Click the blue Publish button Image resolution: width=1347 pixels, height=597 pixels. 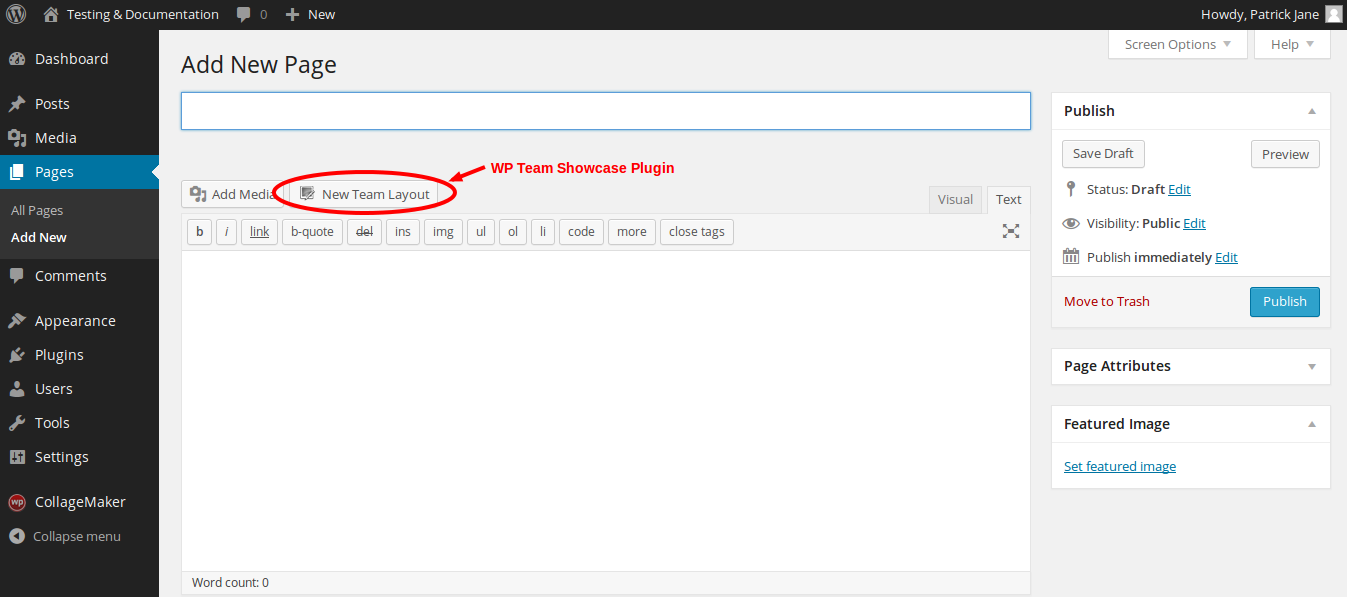[1285, 301]
